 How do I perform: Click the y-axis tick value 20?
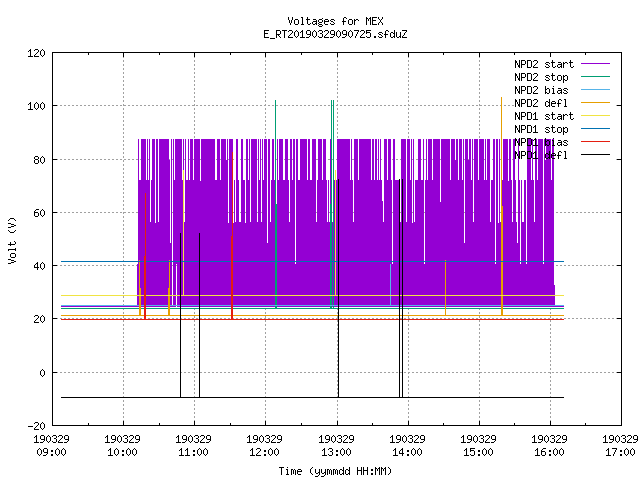coord(39,320)
